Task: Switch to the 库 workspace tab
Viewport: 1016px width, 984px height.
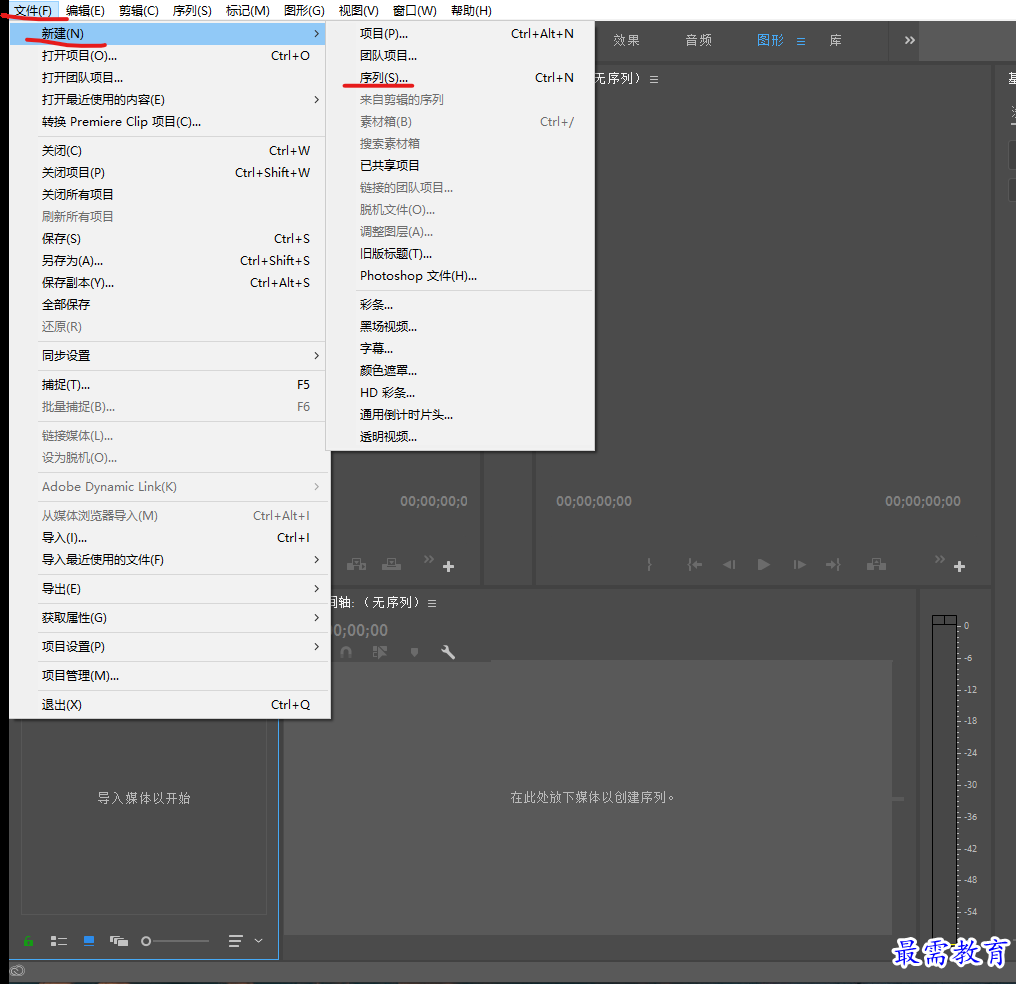Action: click(x=836, y=40)
